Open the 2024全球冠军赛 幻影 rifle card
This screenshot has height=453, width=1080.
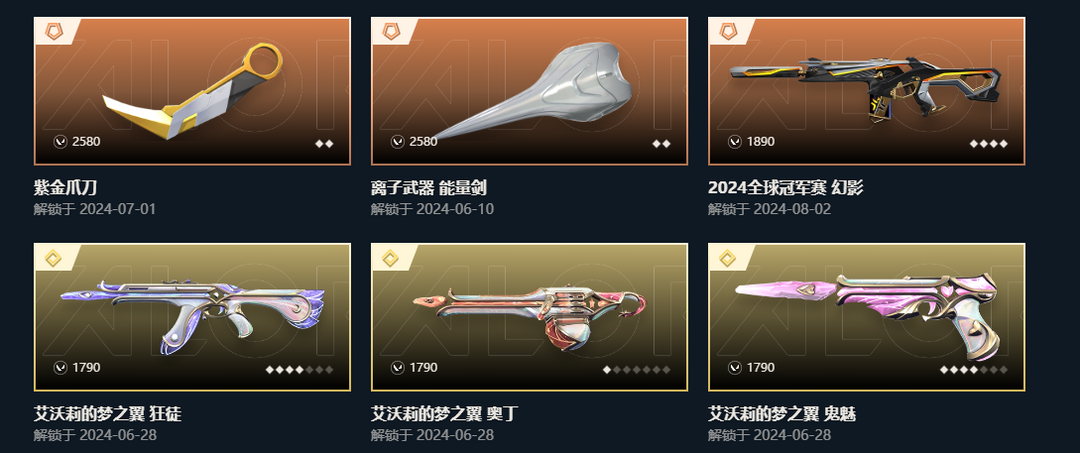pyautogui.click(x=866, y=91)
